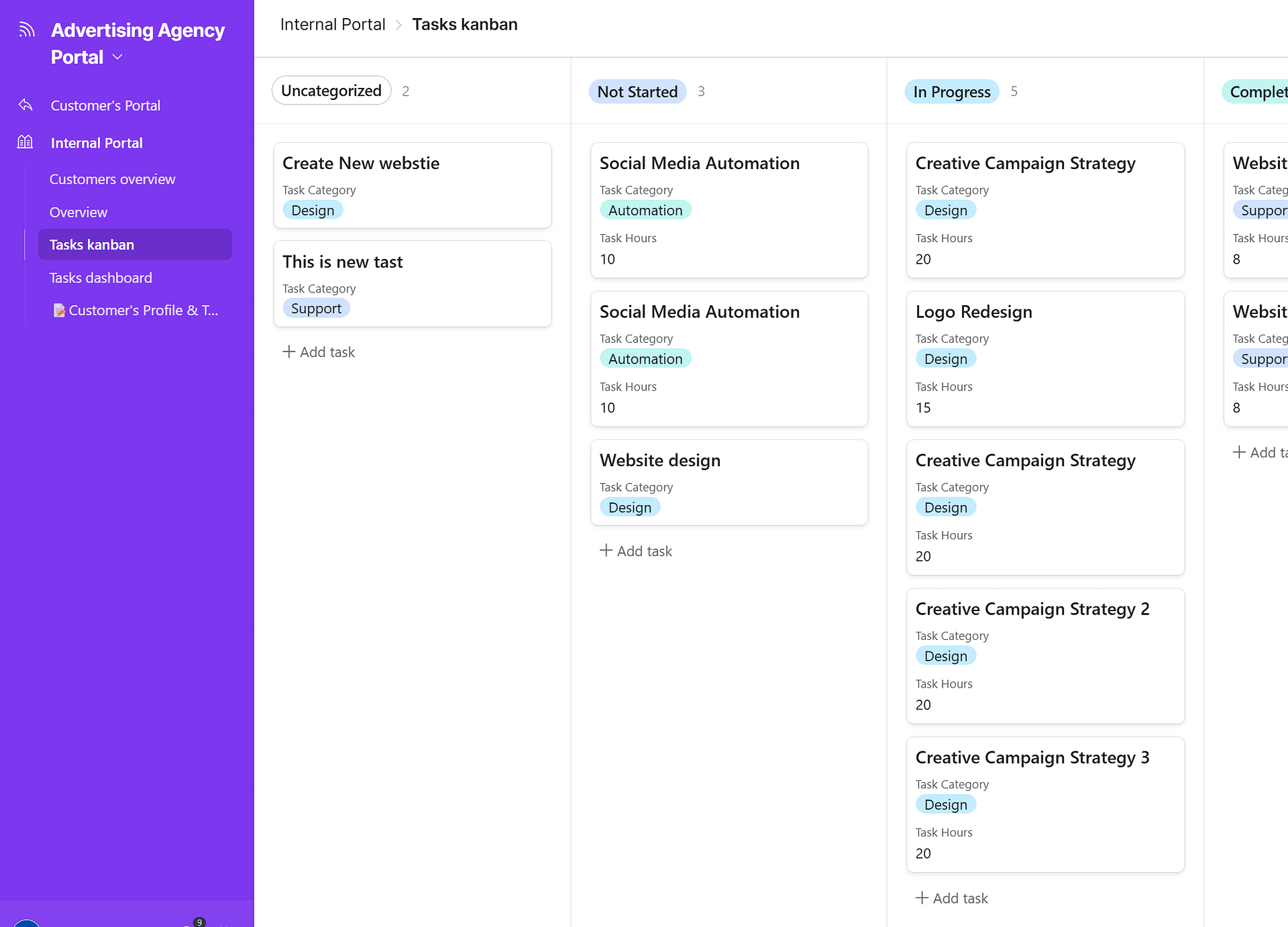Click the notification badge showing 9

click(199, 922)
